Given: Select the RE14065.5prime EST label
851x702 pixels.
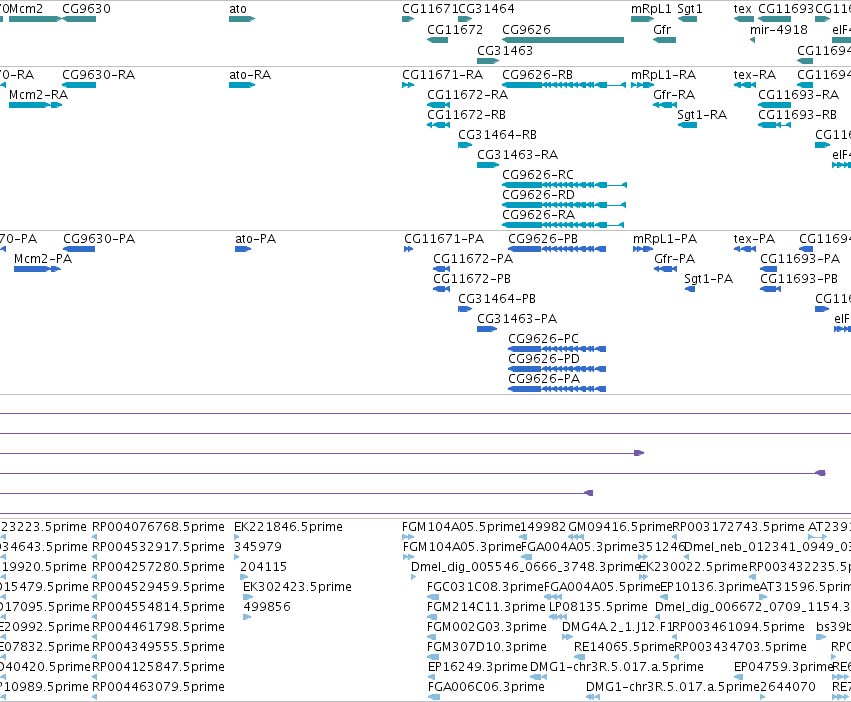Looking at the screenshot, I should 624,647.
